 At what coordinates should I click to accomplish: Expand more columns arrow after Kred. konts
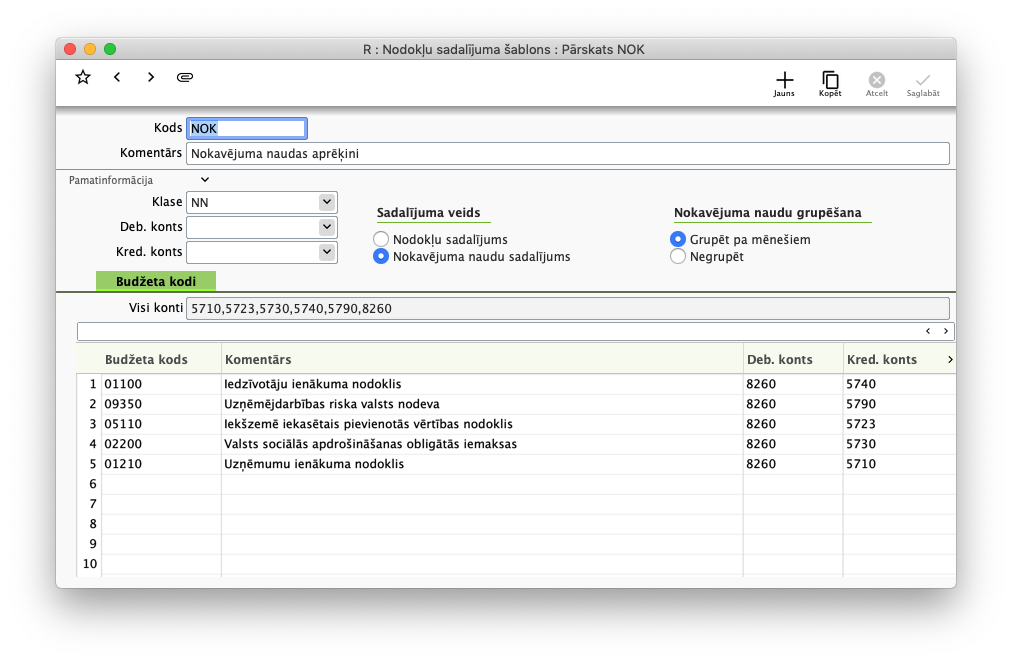point(950,359)
